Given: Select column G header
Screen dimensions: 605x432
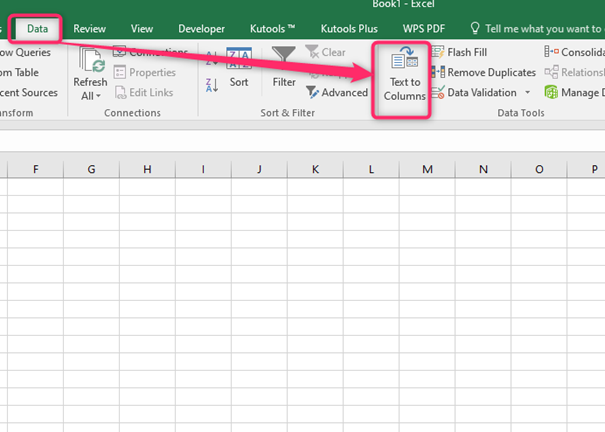Looking at the screenshot, I should 91,169.
